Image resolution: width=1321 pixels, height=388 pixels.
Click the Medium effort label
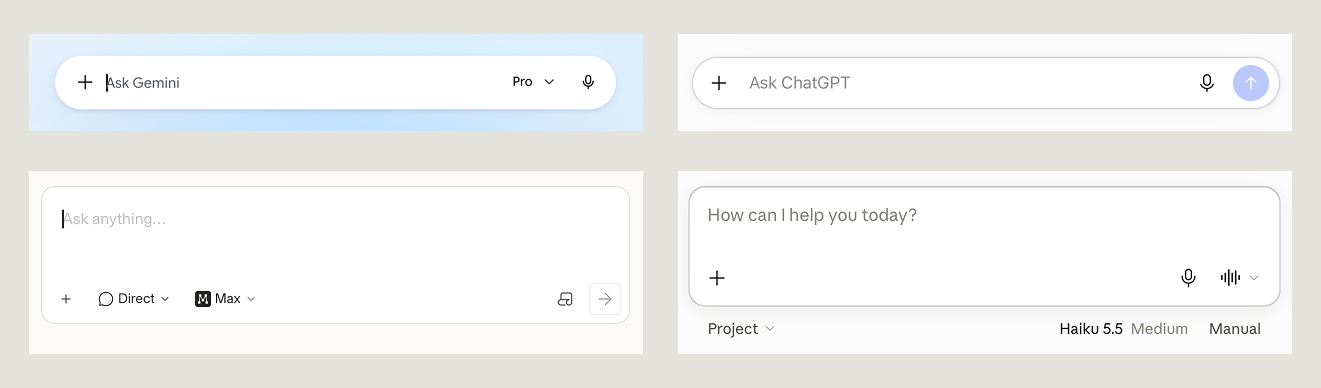point(1159,329)
